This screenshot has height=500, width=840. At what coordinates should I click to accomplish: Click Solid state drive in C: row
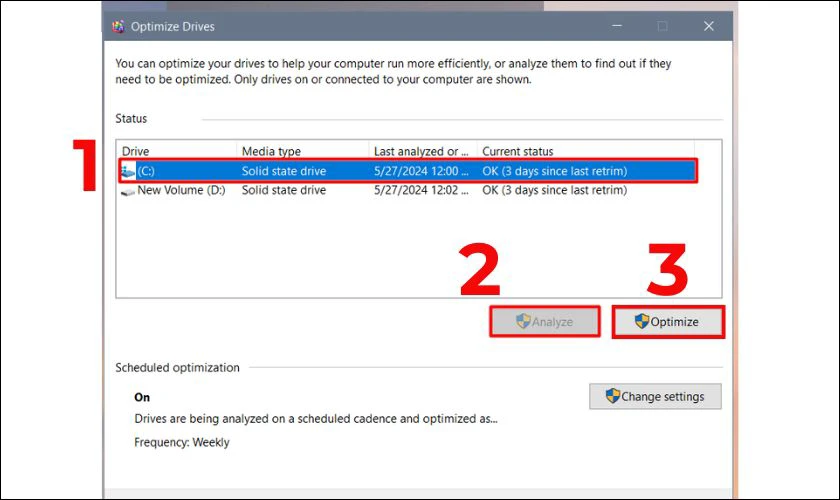pyautogui.click(x=284, y=171)
